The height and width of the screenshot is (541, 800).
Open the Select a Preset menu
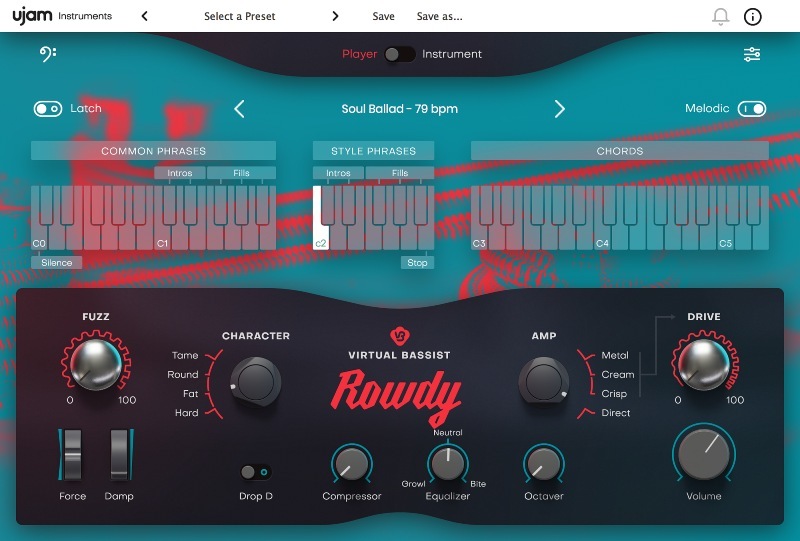[x=239, y=16]
